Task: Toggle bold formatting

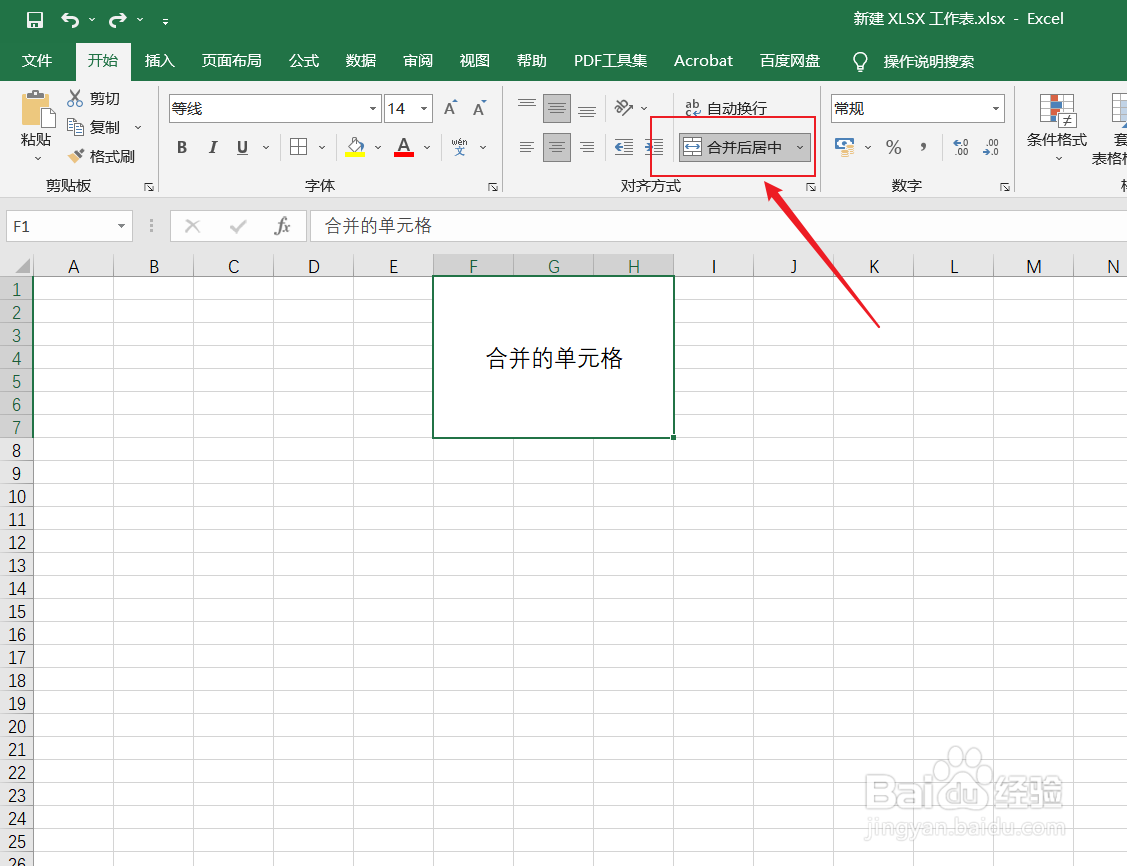Action: 182,147
